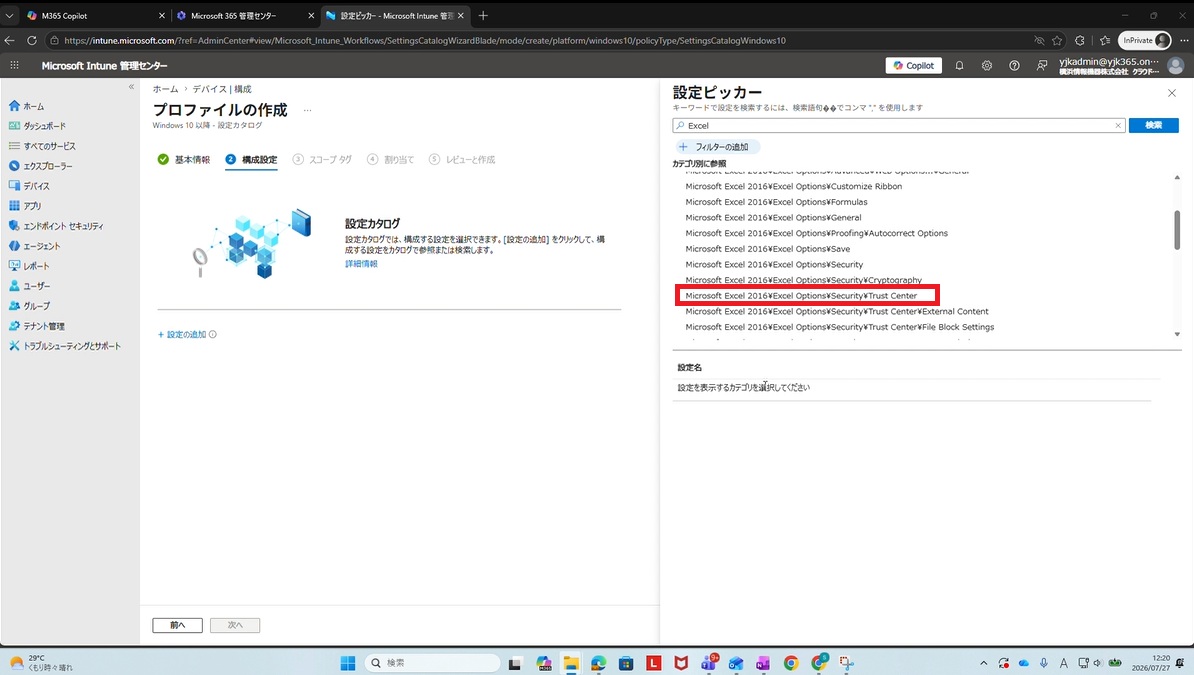Open File Explorer from the taskbar
The image size is (1194, 675).
[x=570, y=663]
